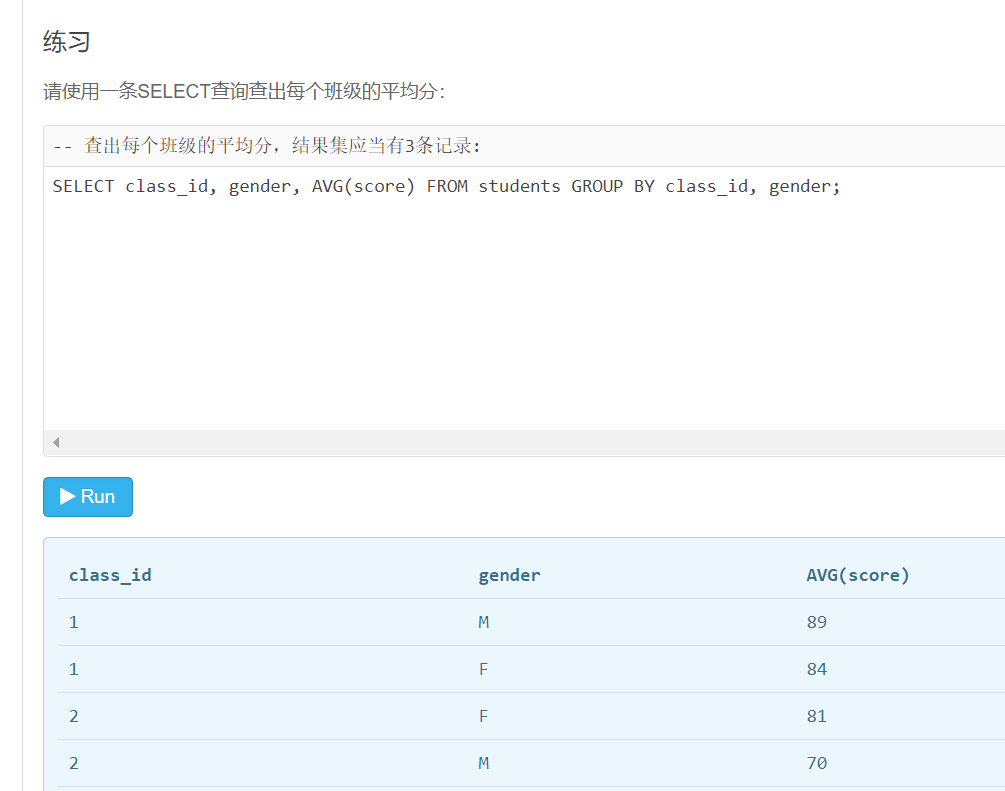The height and width of the screenshot is (791, 1005).
Task: Click the AVG(score) column header
Action: pyautogui.click(x=858, y=575)
